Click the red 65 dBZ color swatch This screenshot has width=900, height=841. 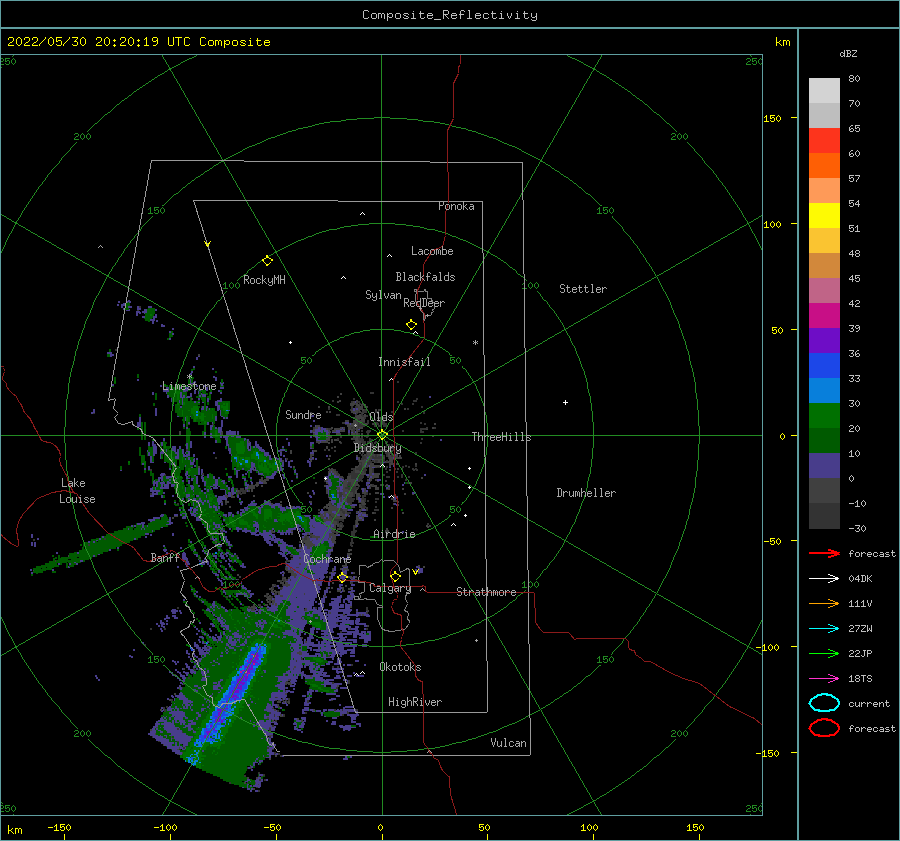[824, 140]
